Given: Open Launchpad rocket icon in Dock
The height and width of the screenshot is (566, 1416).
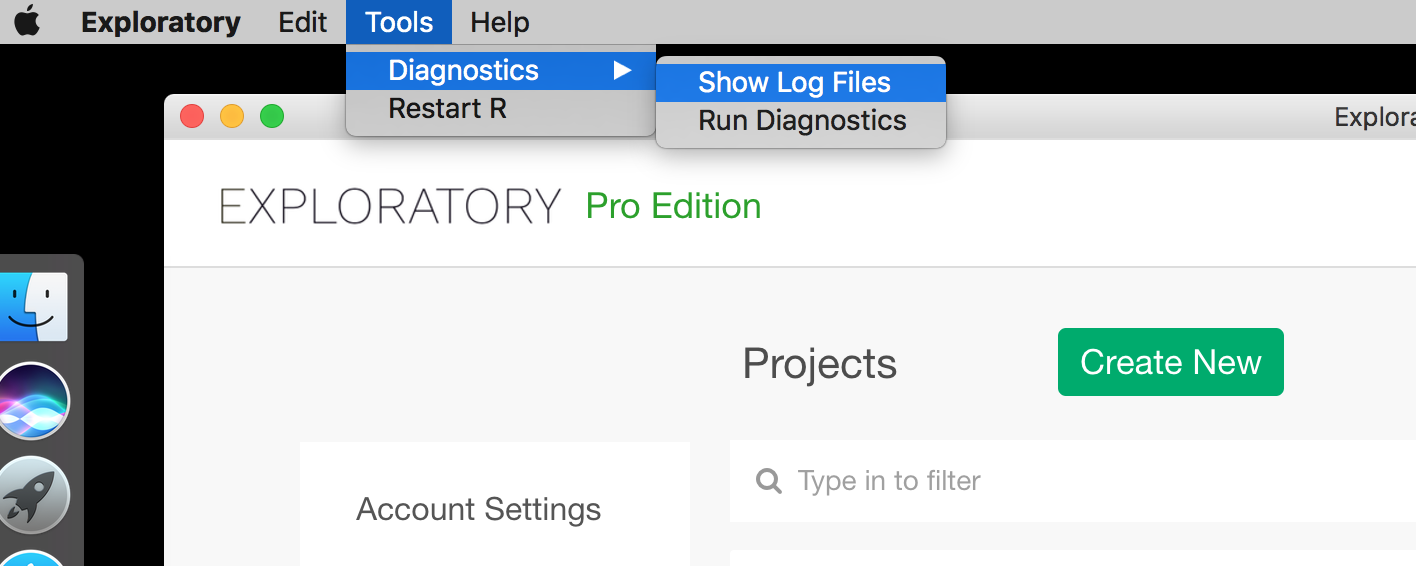Looking at the screenshot, I should pyautogui.click(x=34, y=495).
